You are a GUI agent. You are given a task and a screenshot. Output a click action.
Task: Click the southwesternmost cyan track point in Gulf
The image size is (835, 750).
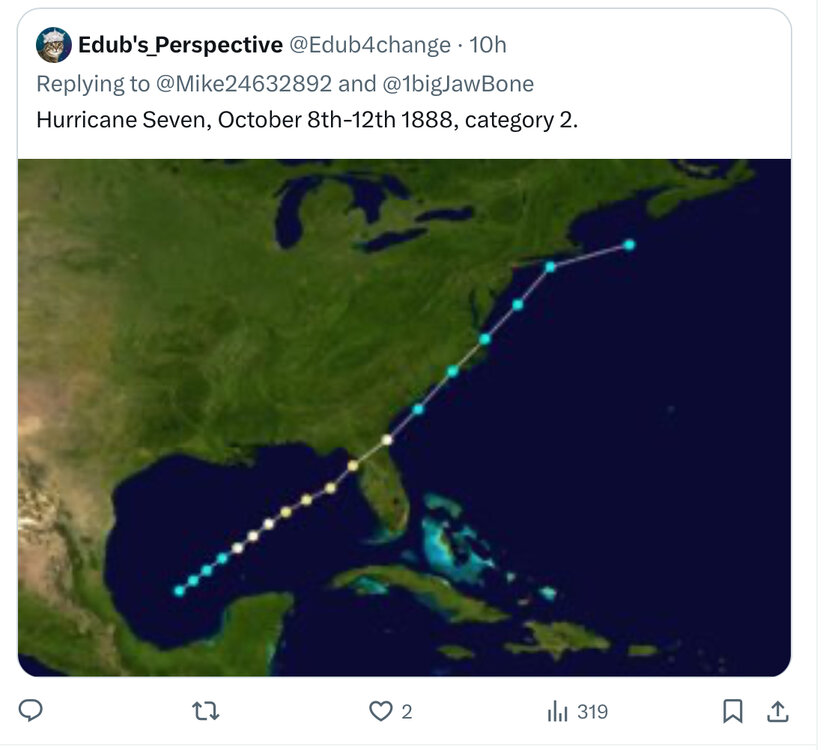click(x=179, y=591)
